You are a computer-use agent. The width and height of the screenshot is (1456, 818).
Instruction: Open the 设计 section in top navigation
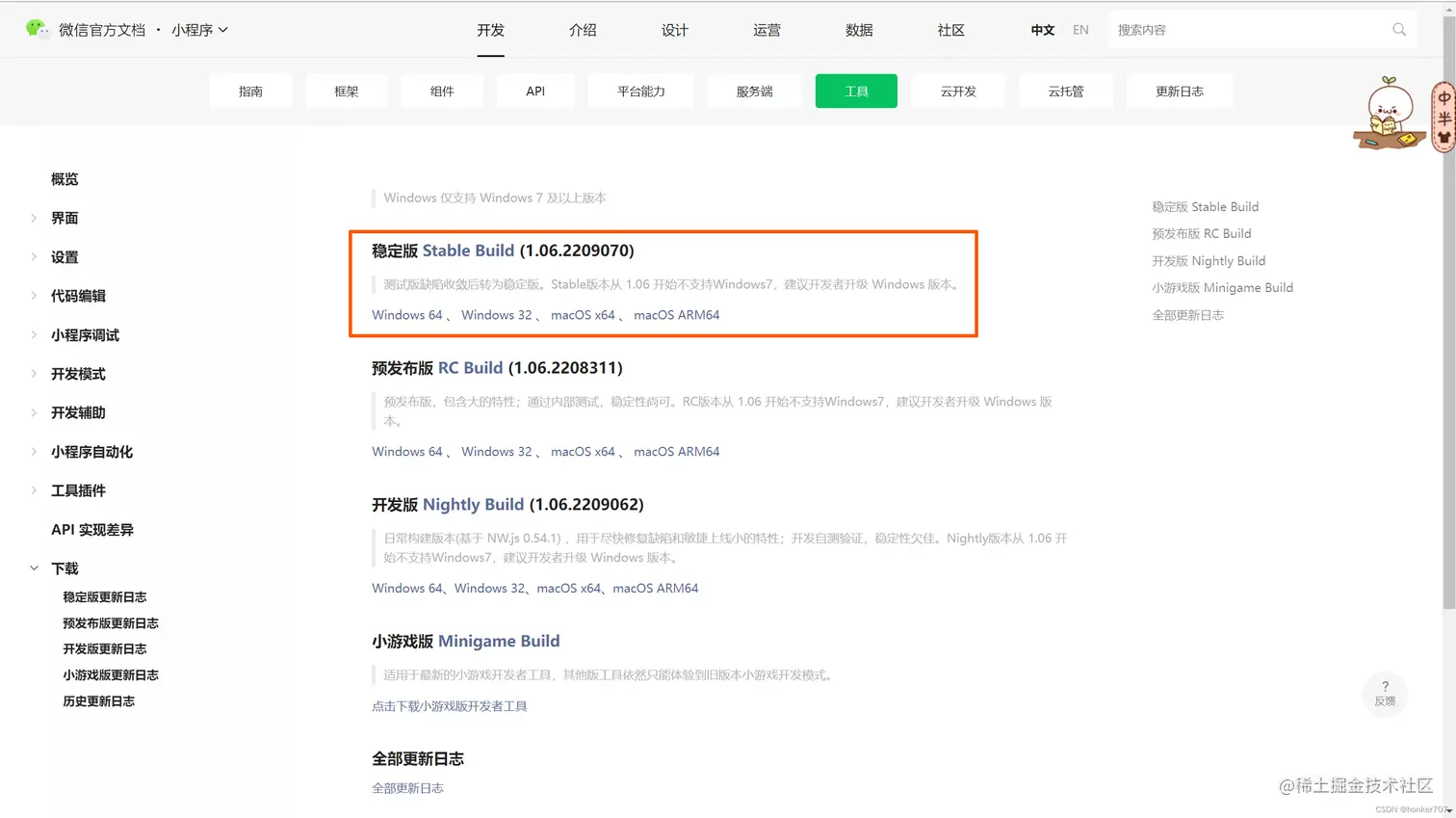674,30
